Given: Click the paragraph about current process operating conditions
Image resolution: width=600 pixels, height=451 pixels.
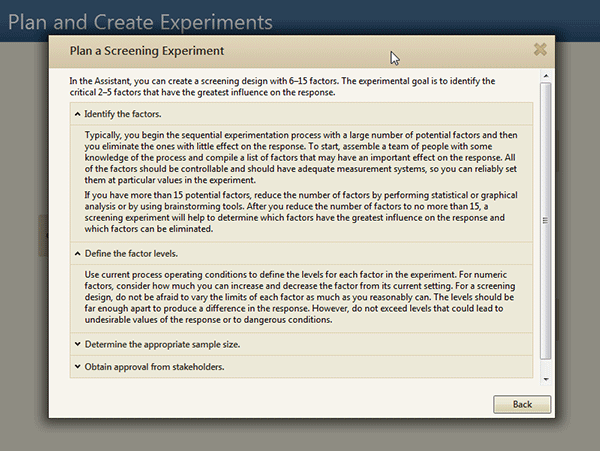Looking at the screenshot, I should [300, 297].
